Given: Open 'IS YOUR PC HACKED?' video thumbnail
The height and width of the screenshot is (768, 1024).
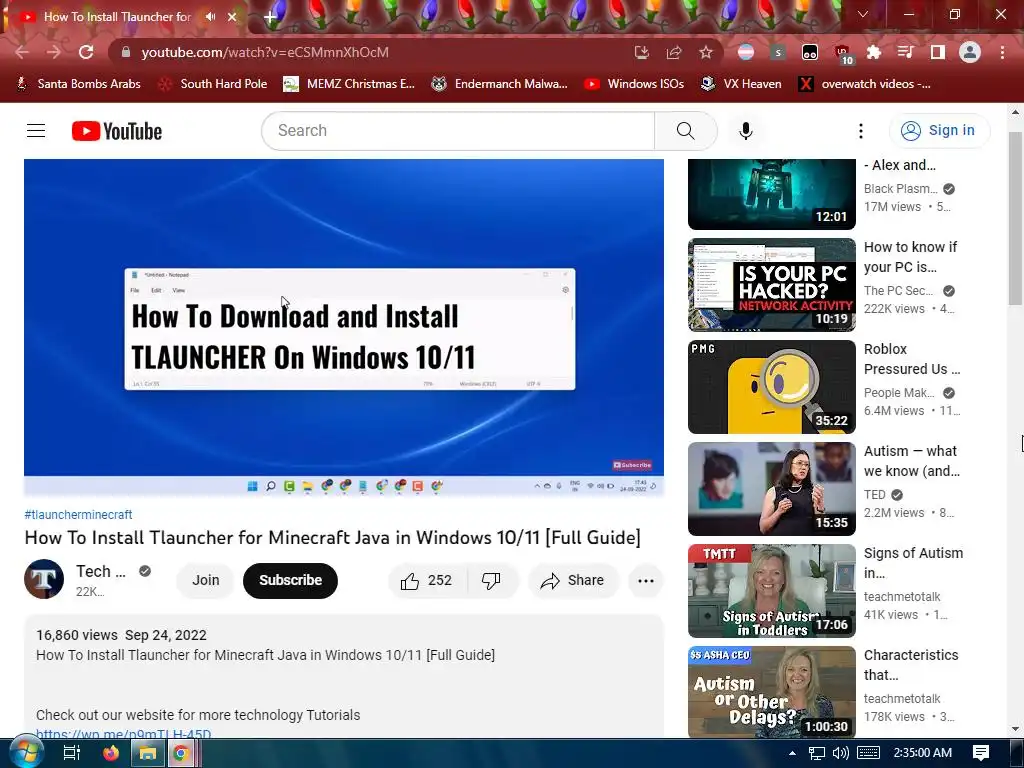Looking at the screenshot, I should tap(771, 285).
